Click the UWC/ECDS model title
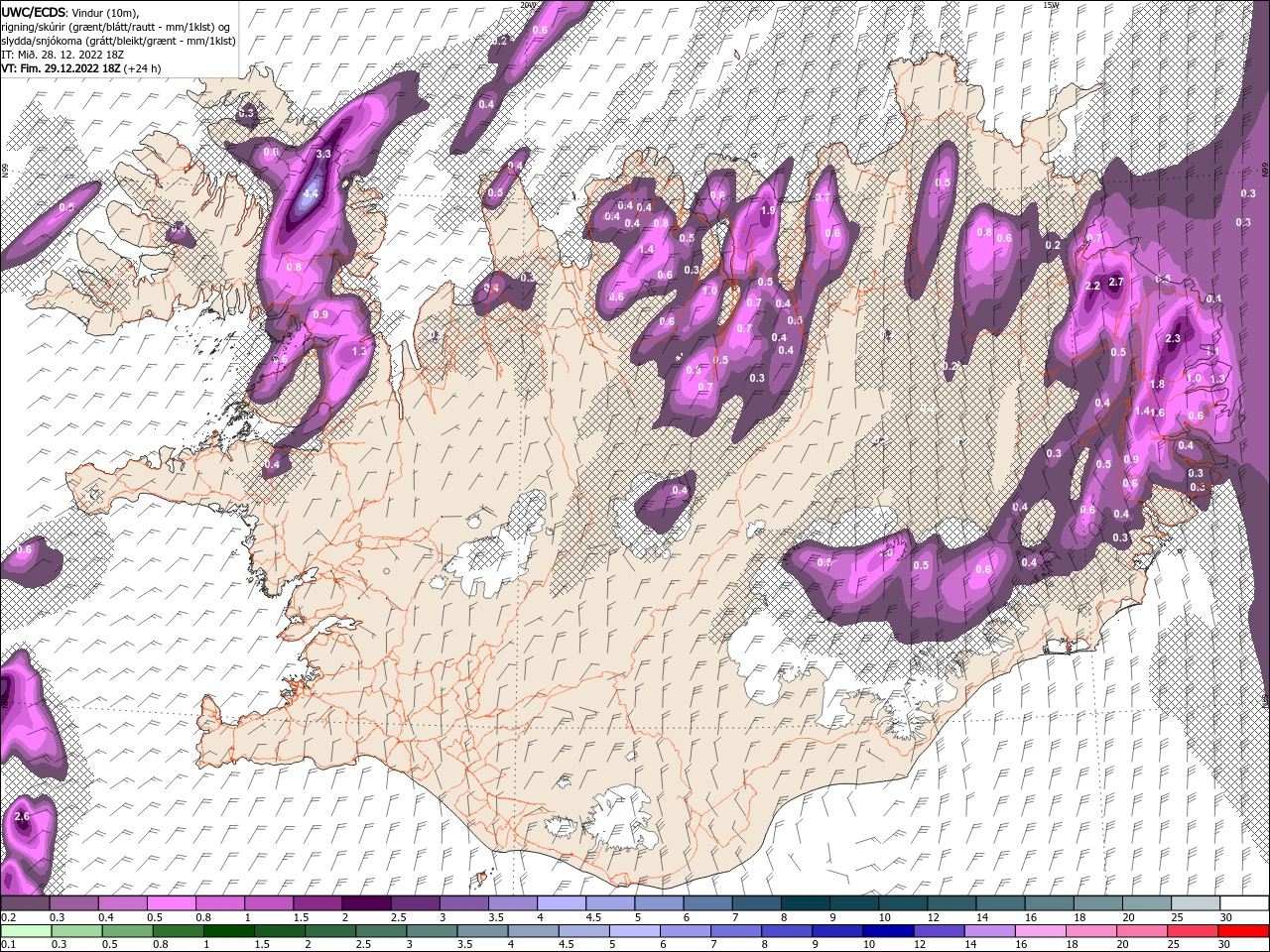Viewport: 1270px width, 952px height. (x=34, y=12)
